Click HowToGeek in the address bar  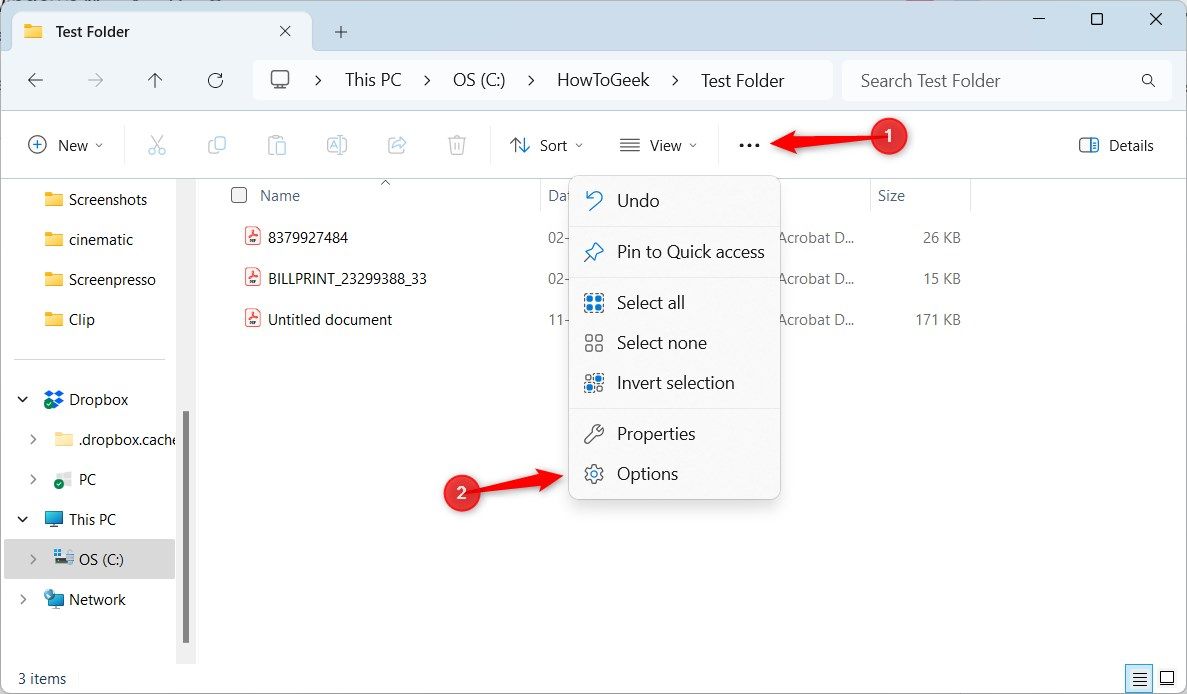[603, 80]
